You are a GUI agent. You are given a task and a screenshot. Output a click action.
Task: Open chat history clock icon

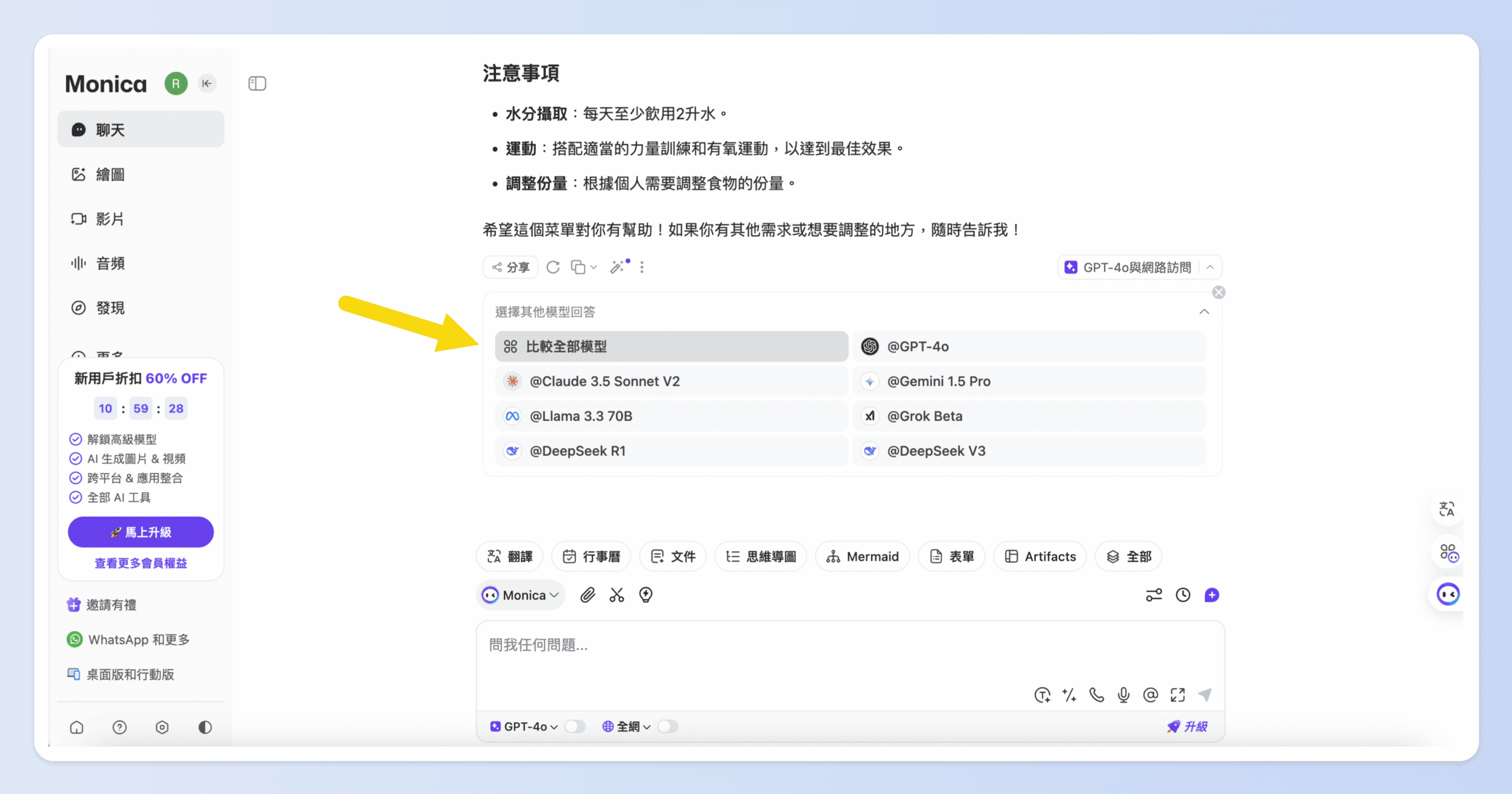(x=1183, y=595)
